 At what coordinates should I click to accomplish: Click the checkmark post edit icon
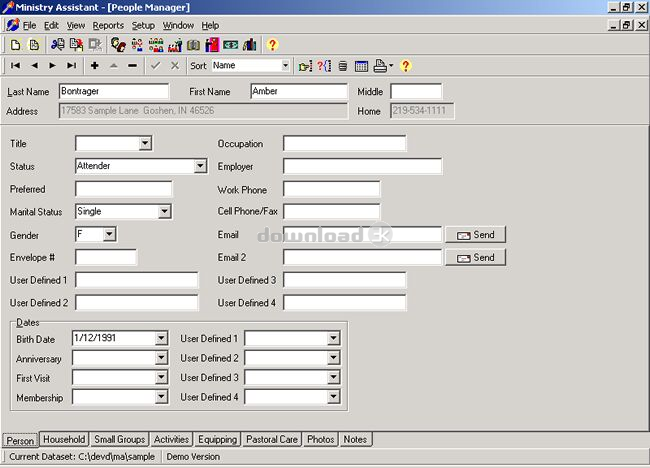coord(155,65)
